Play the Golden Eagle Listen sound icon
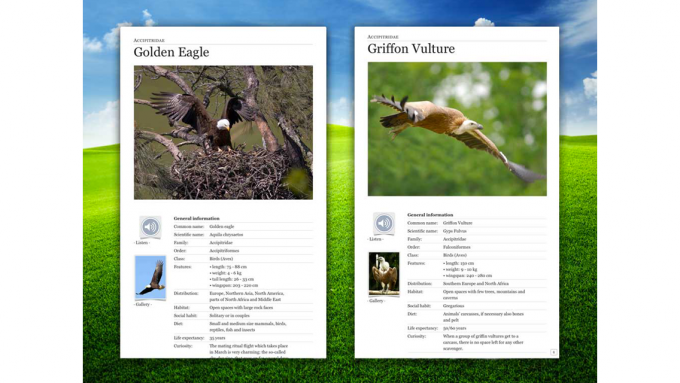The image size is (680, 383). point(150,227)
